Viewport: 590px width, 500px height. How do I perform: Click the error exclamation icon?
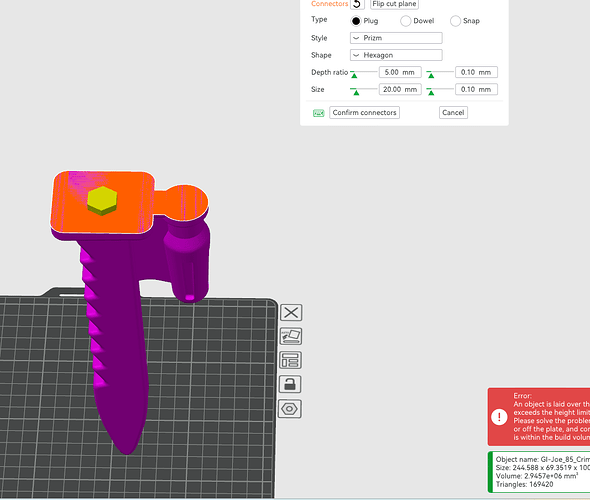click(499, 417)
